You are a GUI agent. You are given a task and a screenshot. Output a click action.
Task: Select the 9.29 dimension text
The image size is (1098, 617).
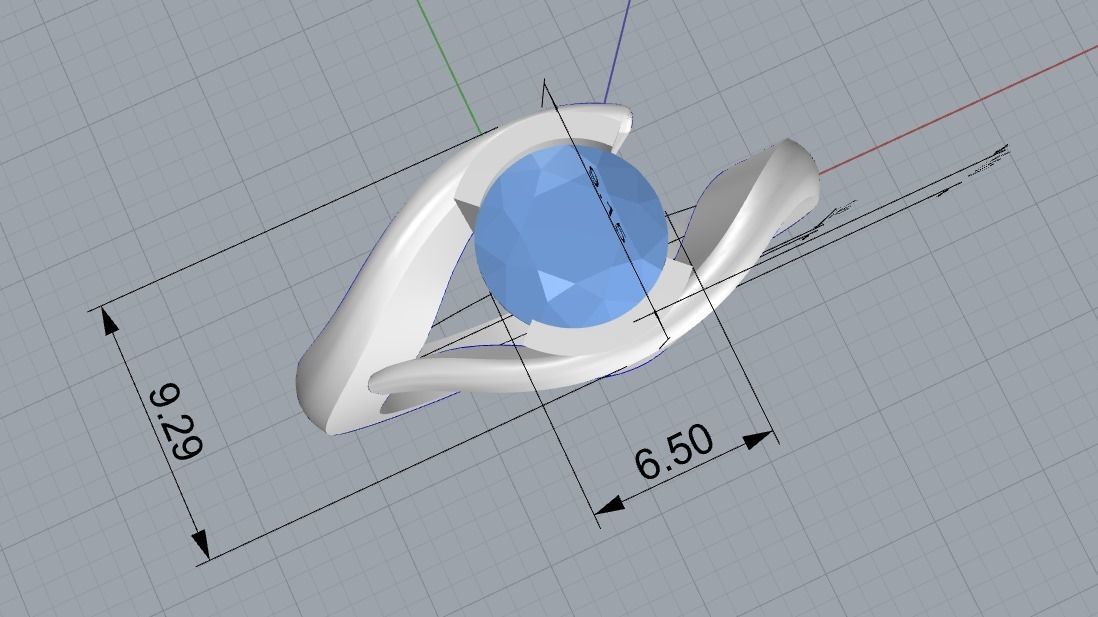[176, 422]
